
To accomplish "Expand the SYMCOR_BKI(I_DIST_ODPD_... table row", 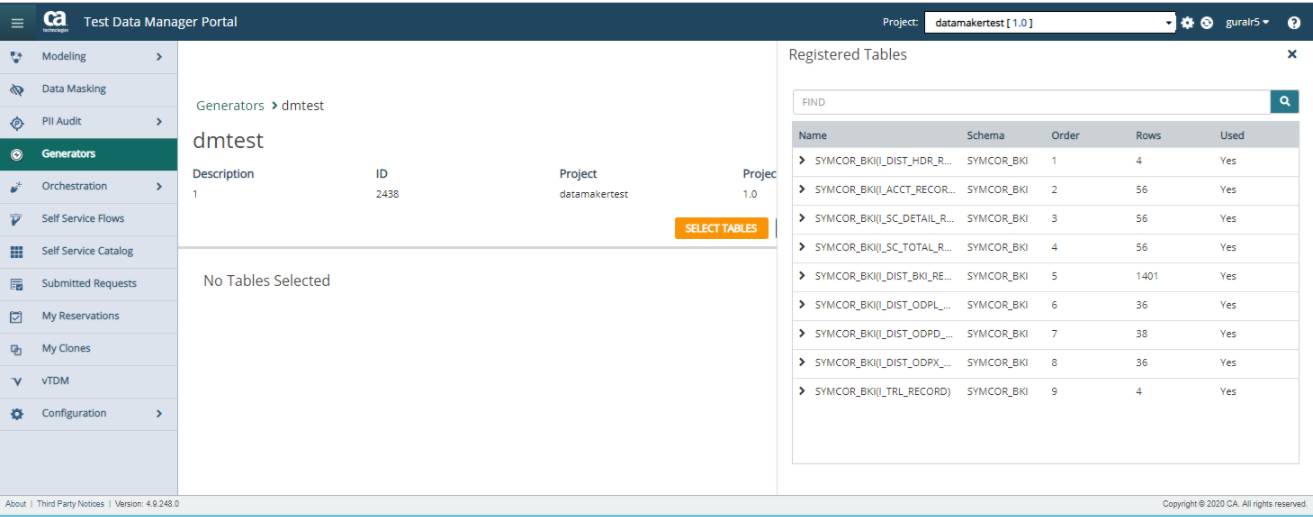I will [x=802, y=333].
